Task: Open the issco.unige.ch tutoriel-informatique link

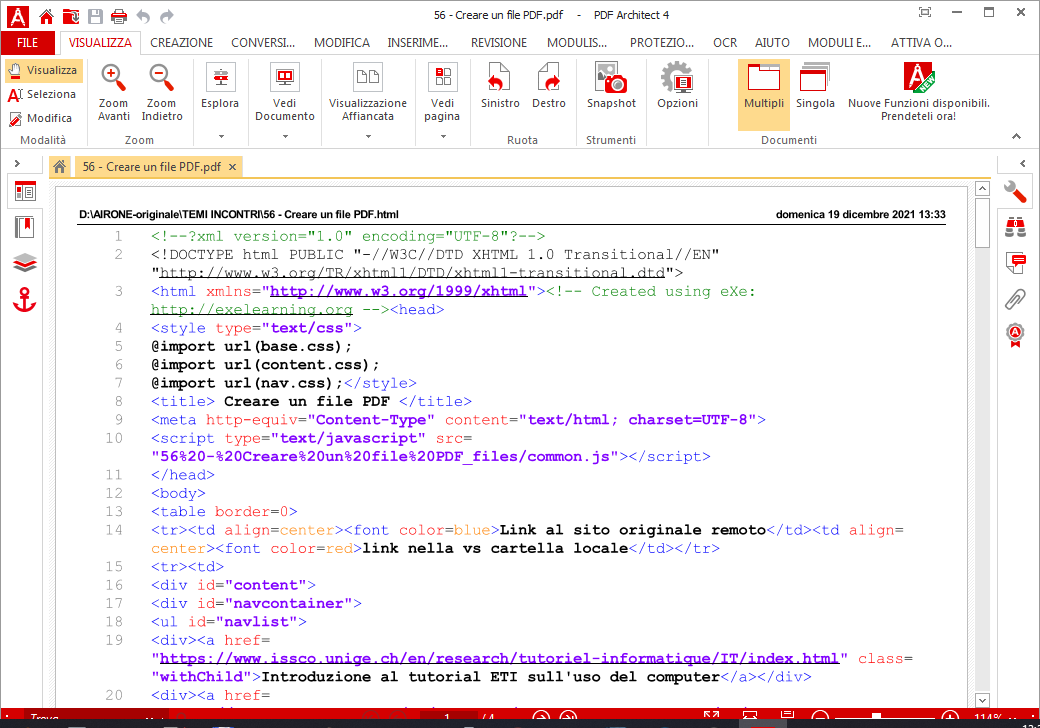Action: point(499,658)
